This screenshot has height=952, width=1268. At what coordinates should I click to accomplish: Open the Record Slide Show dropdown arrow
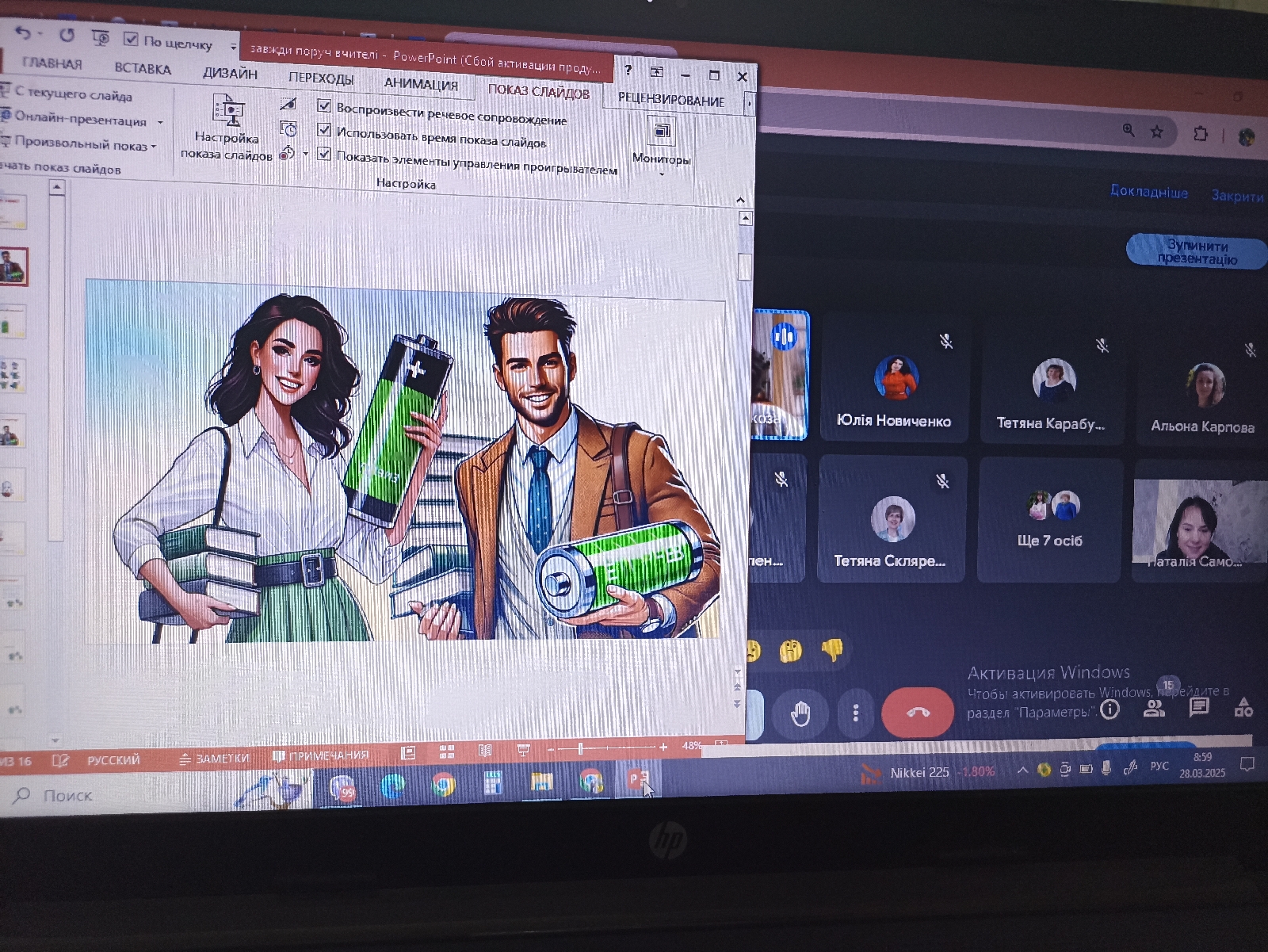tap(305, 154)
